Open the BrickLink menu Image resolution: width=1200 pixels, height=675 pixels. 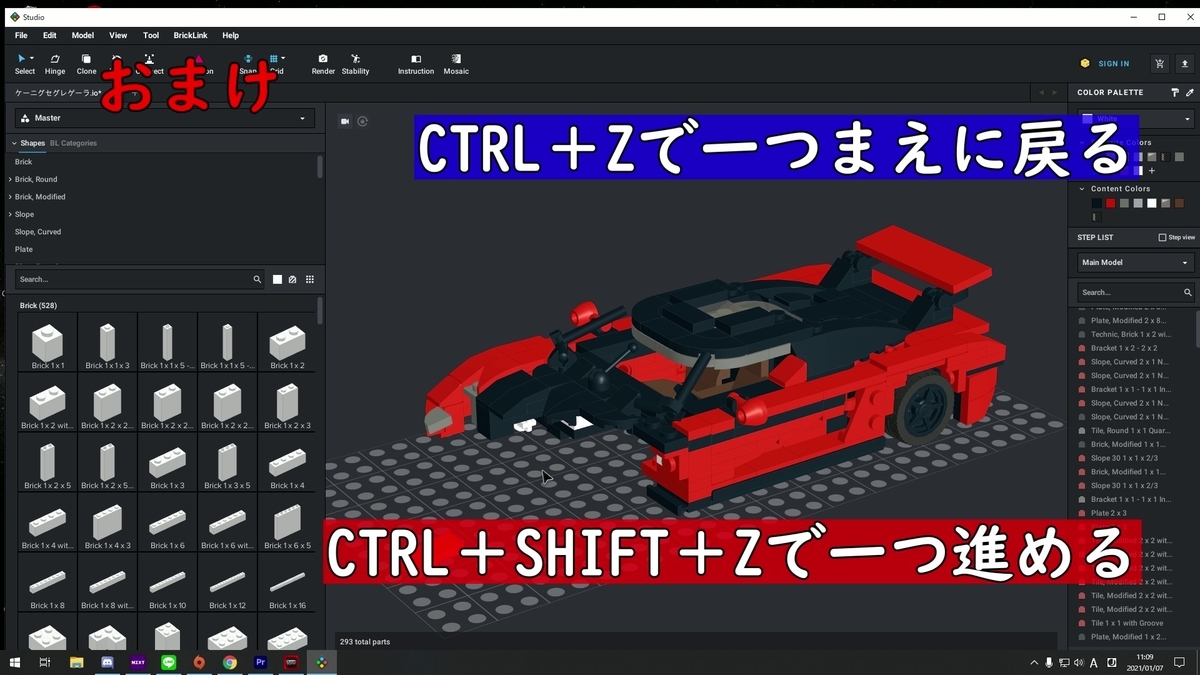pos(191,35)
